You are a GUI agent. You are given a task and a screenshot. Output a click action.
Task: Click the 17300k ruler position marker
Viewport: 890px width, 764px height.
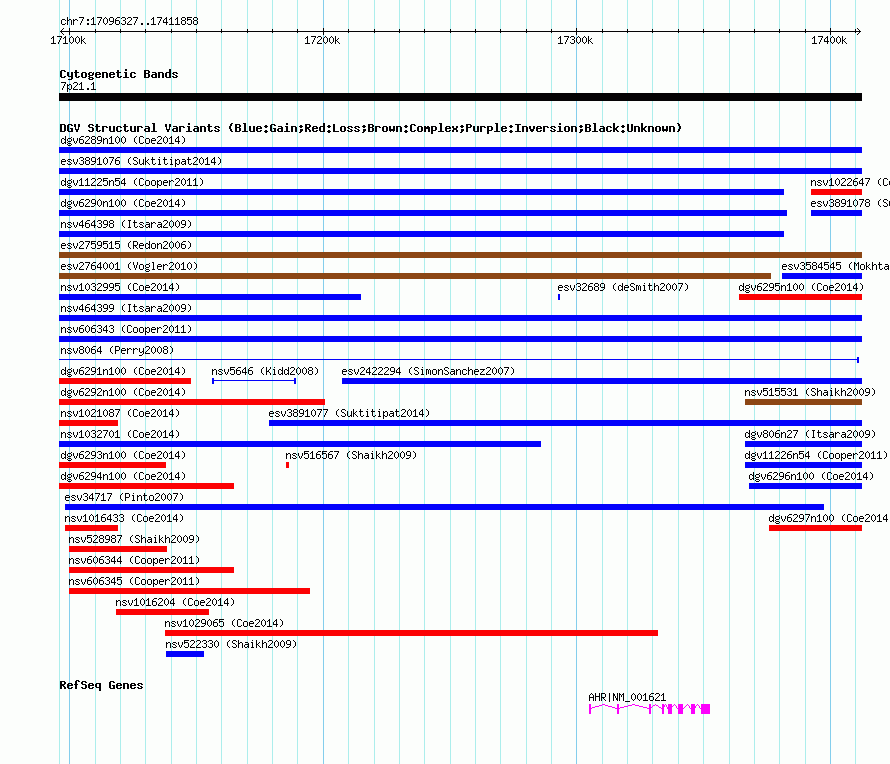[x=575, y=40]
